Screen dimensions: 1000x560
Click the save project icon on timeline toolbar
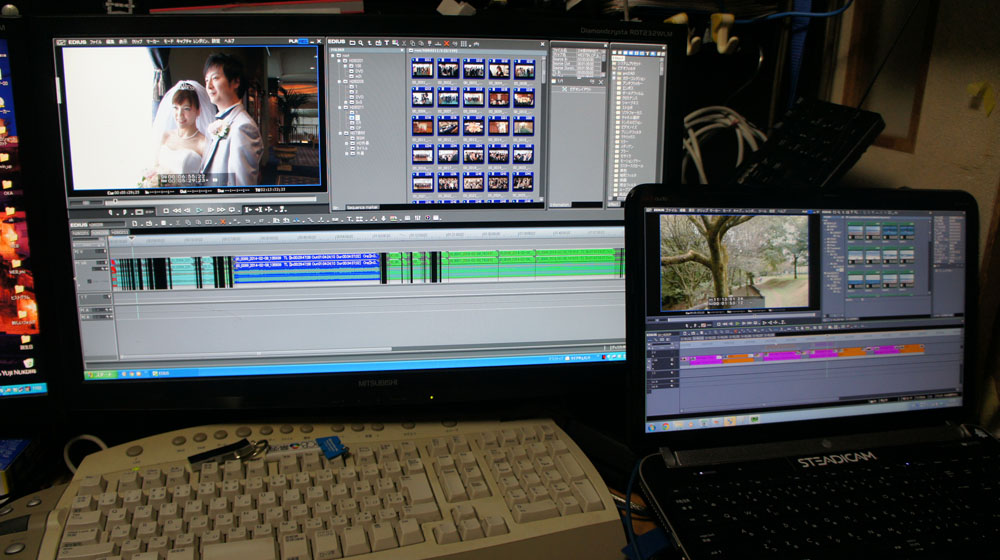coord(163,223)
